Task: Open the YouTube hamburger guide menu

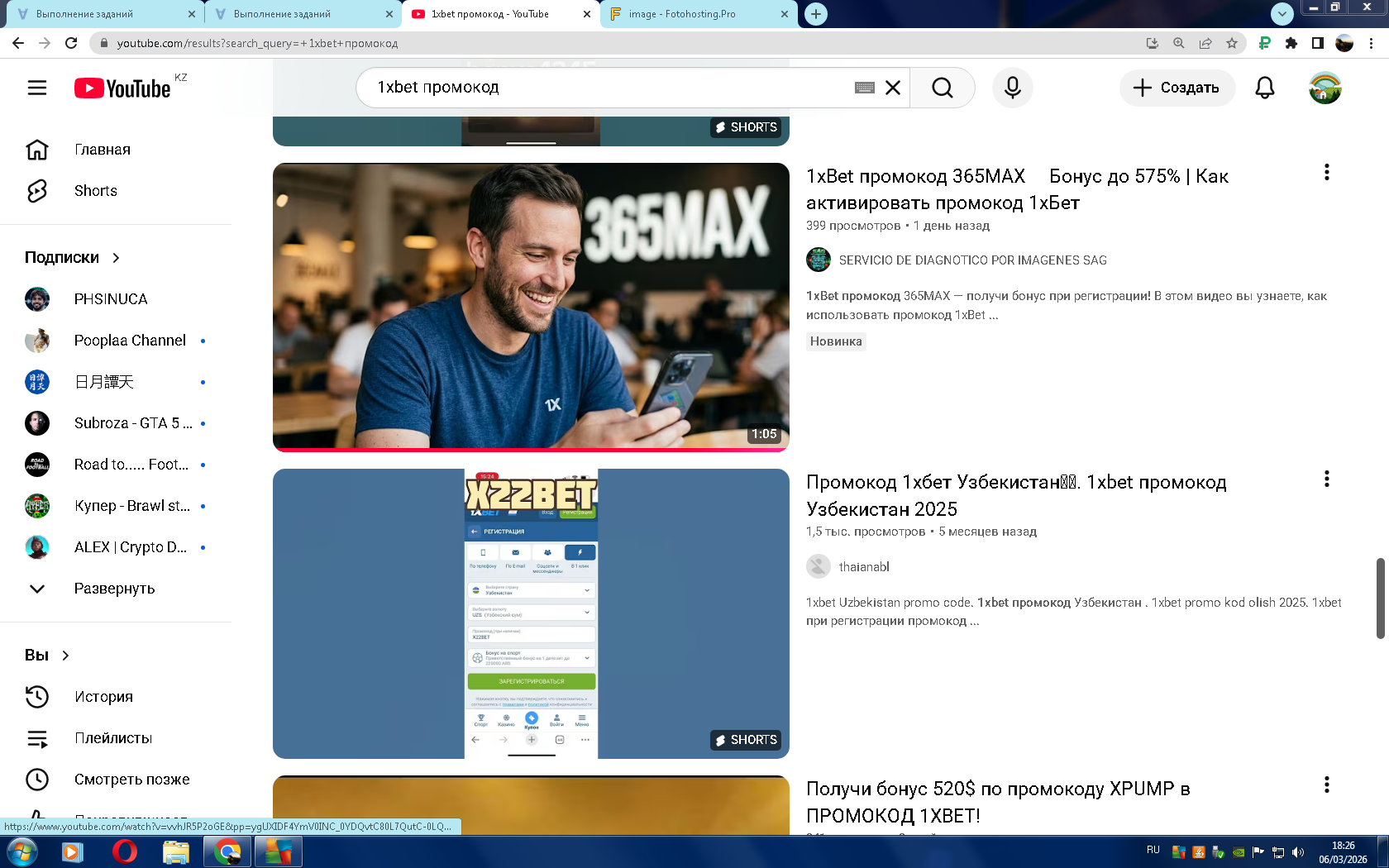Action: point(37,88)
